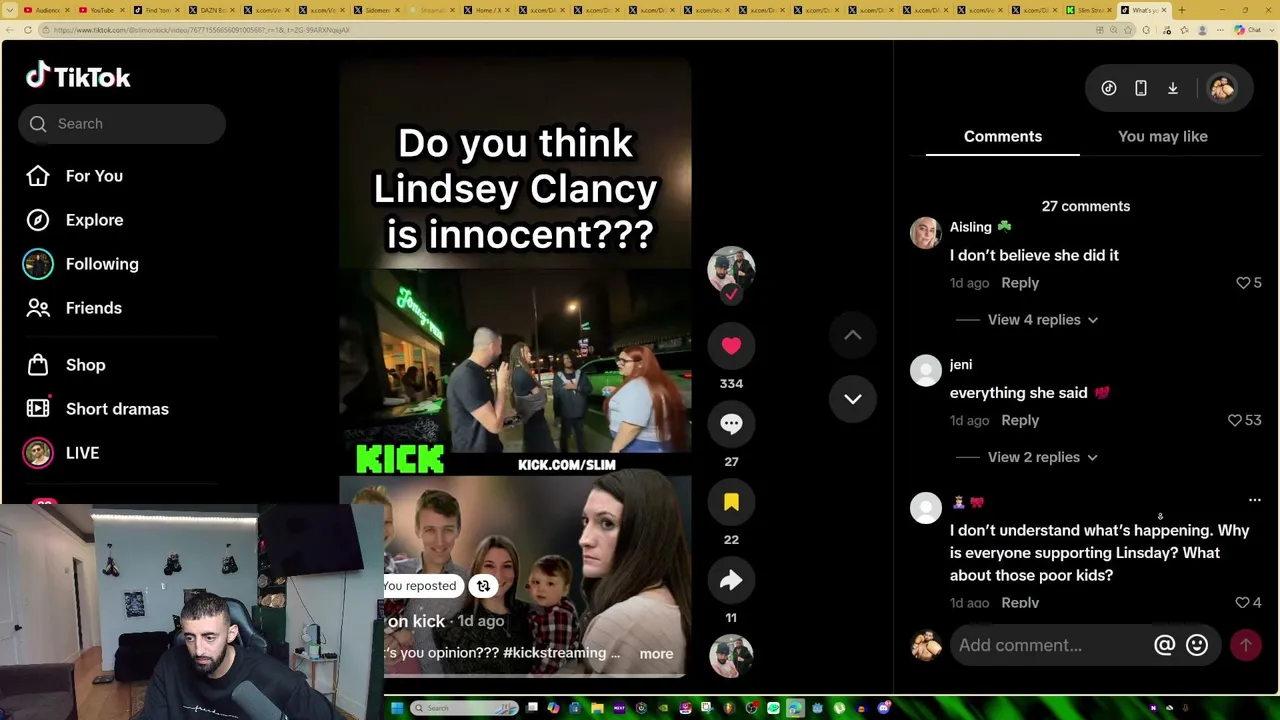Click the share arrow icon
The height and width of the screenshot is (720, 1280).
731,580
